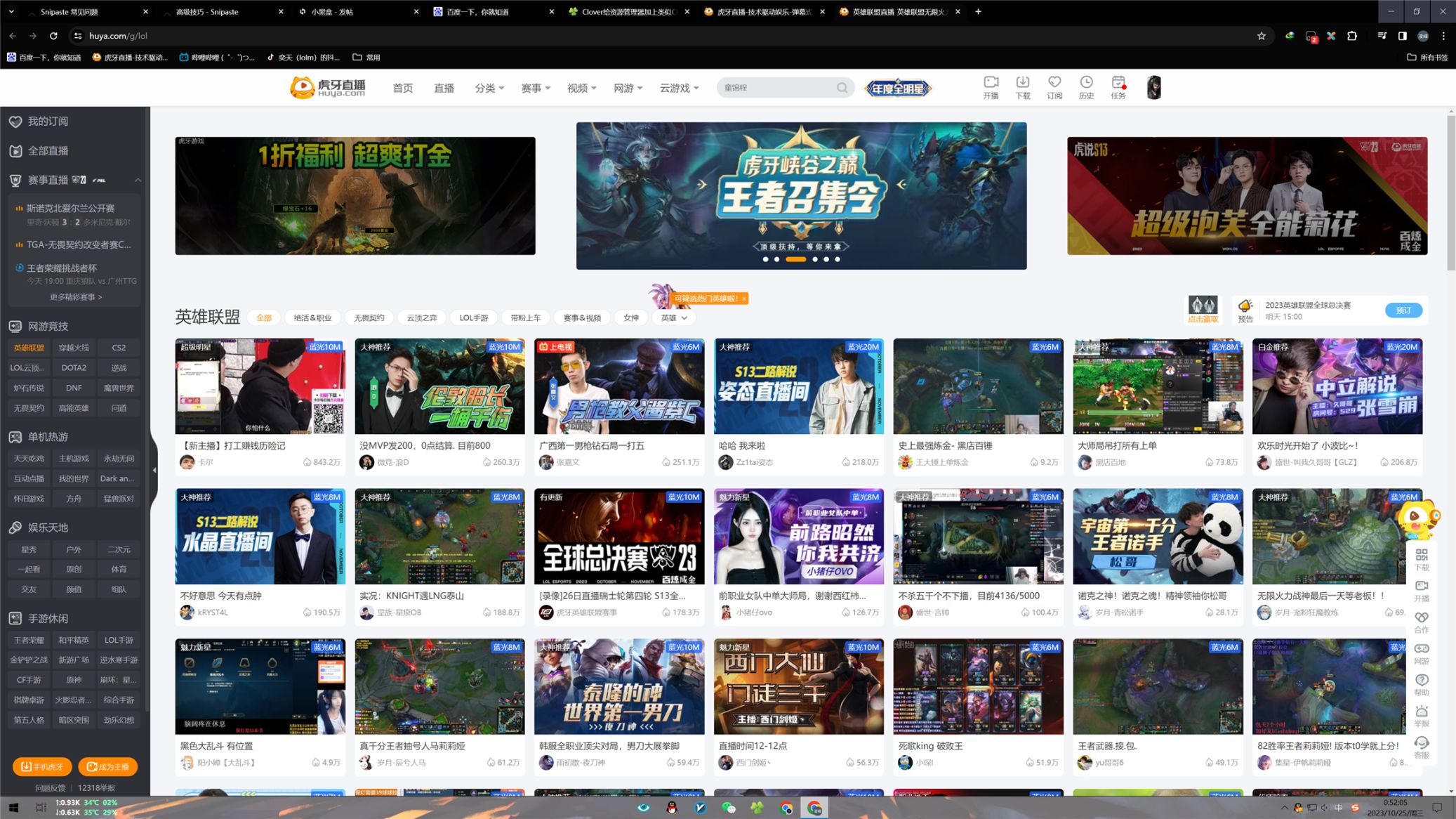Click the 订阅 heart icon
Viewport: 1456px width, 819px height.
pyautogui.click(x=1054, y=83)
